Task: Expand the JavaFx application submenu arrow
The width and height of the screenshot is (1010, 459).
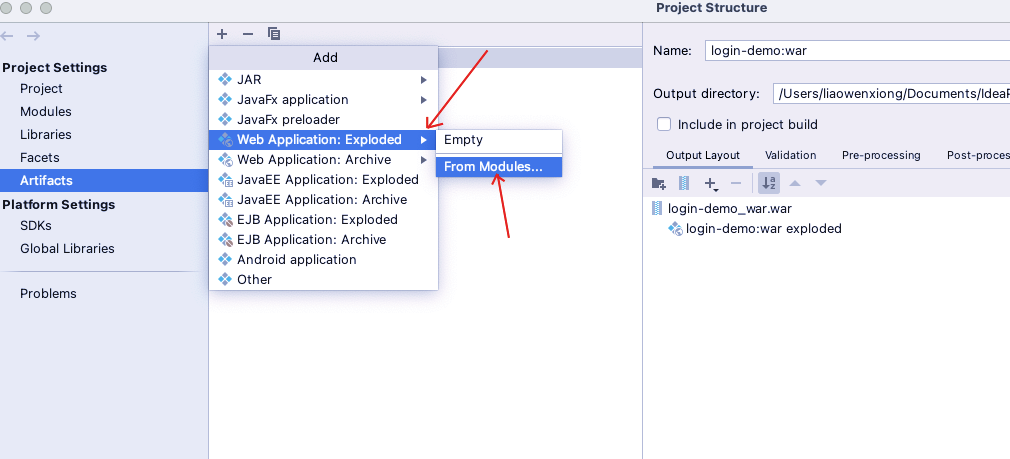Action: [x=424, y=100]
